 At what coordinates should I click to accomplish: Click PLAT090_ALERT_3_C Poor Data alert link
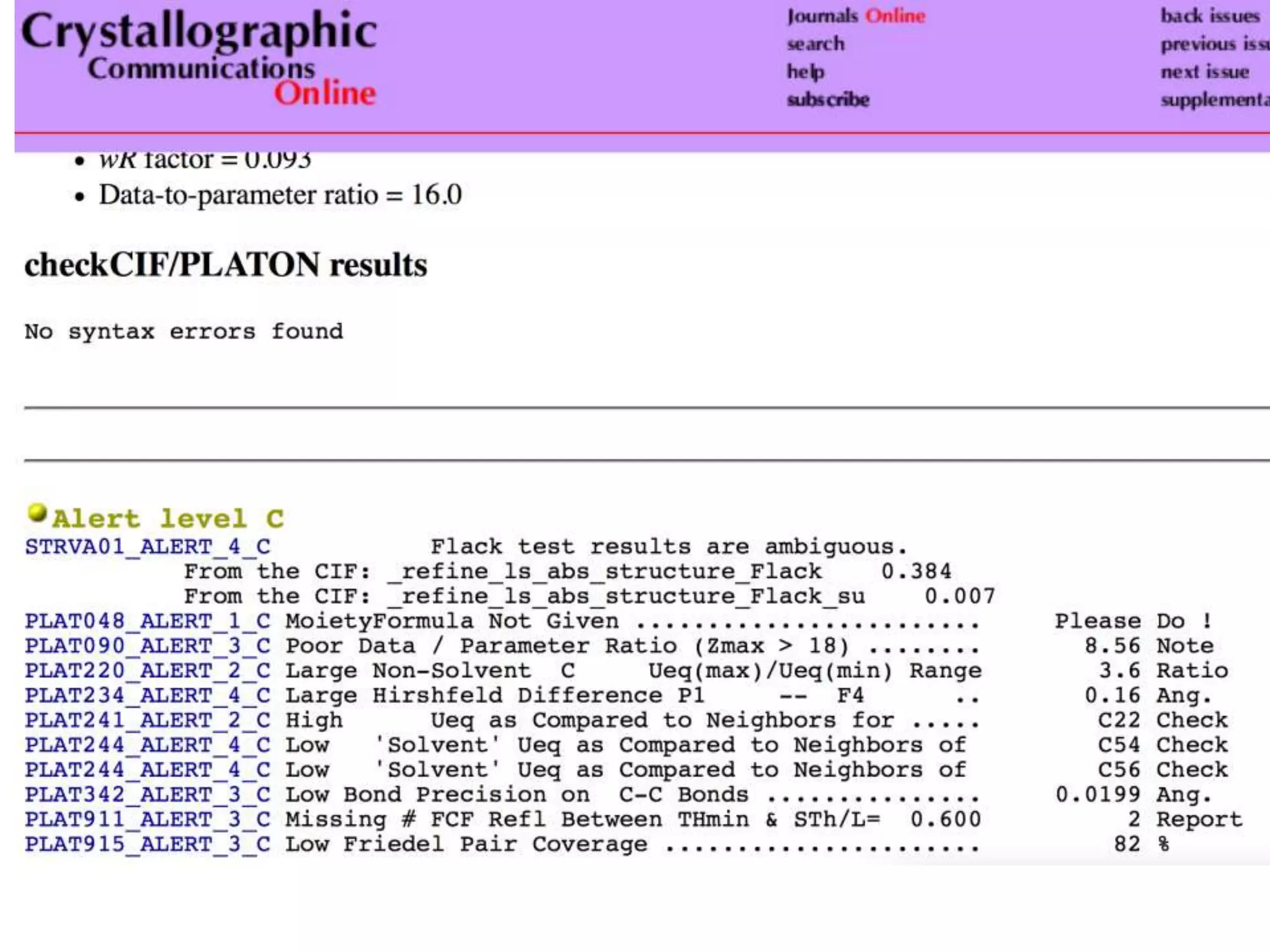[148, 646]
